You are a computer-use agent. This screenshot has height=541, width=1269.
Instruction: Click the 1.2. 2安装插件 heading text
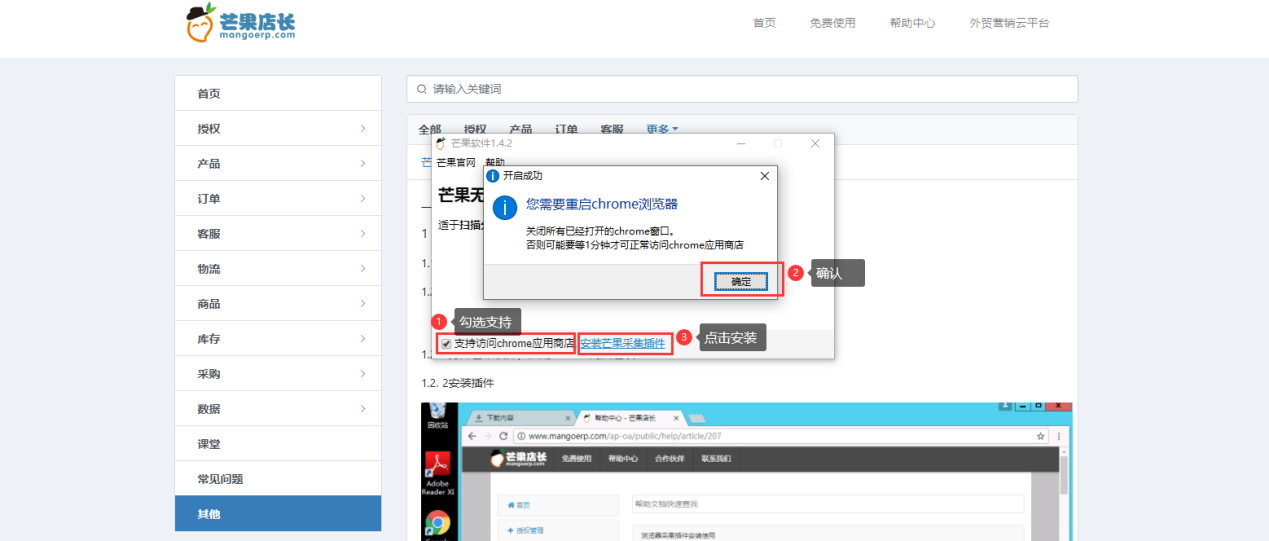pyautogui.click(x=457, y=383)
